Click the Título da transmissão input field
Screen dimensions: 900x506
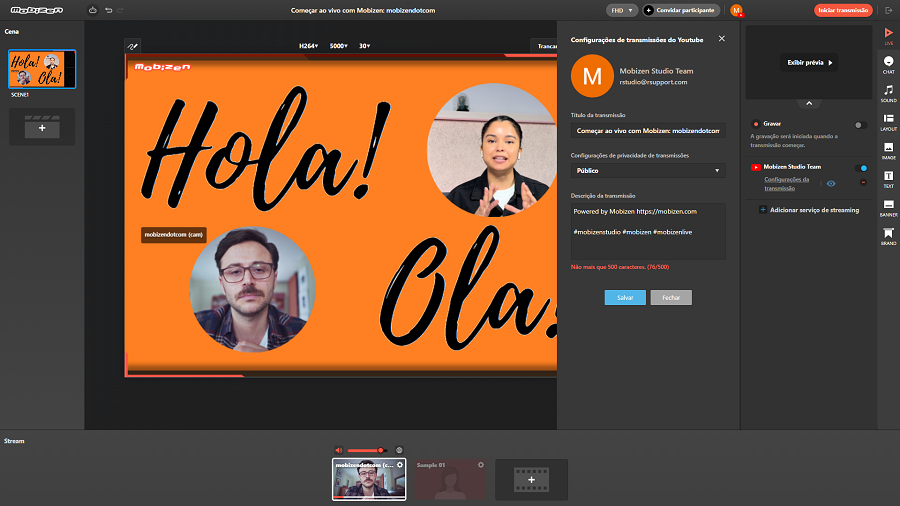click(648, 131)
